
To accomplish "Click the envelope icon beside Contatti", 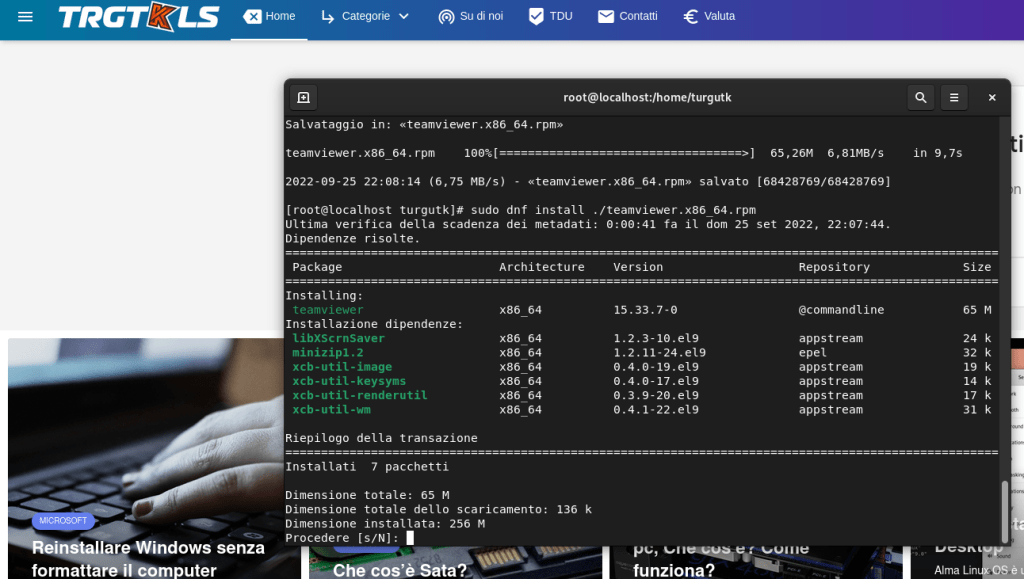I will [606, 17].
